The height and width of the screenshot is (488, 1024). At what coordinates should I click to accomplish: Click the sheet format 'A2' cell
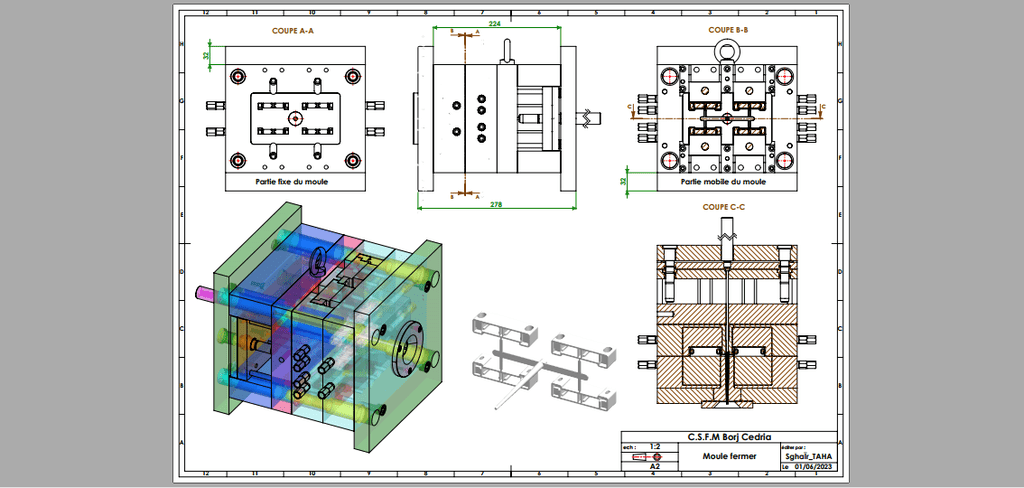tap(655, 467)
